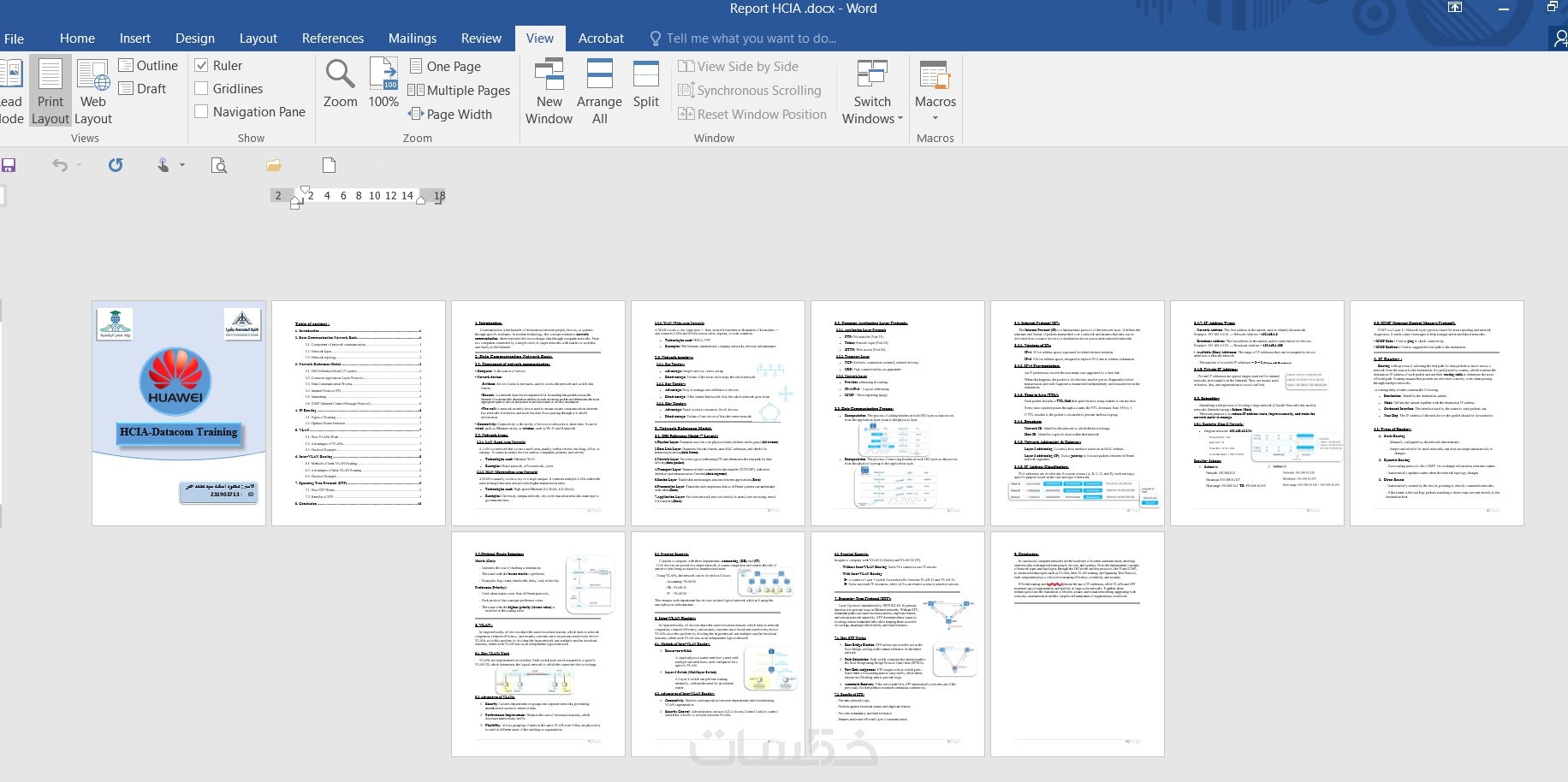Choose Multiple Pages zoom
This screenshot has height=782, width=1568.
click(460, 90)
